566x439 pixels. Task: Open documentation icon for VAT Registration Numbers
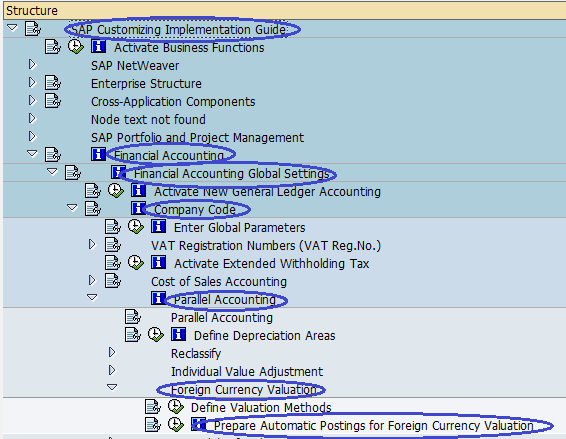click(113, 244)
